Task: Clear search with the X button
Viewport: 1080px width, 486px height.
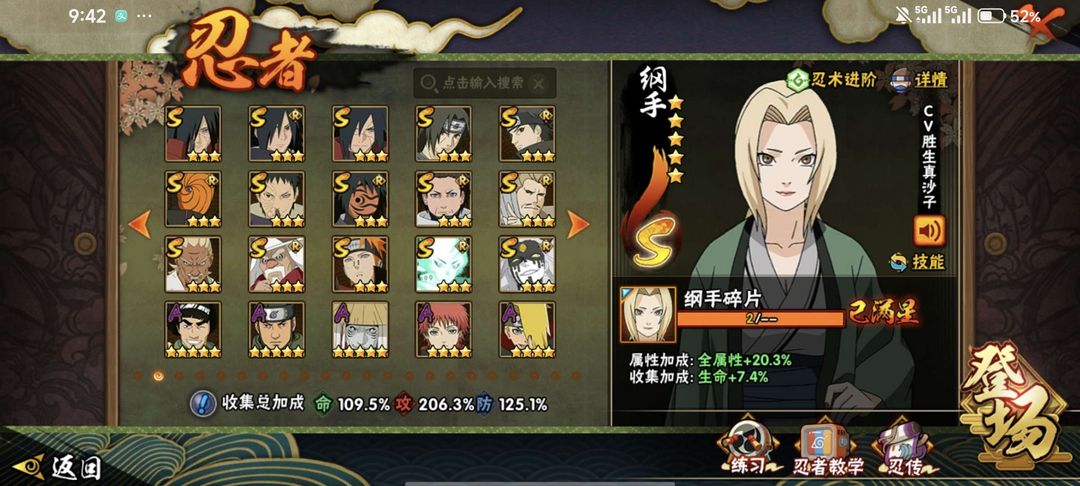Action: coord(539,84)
